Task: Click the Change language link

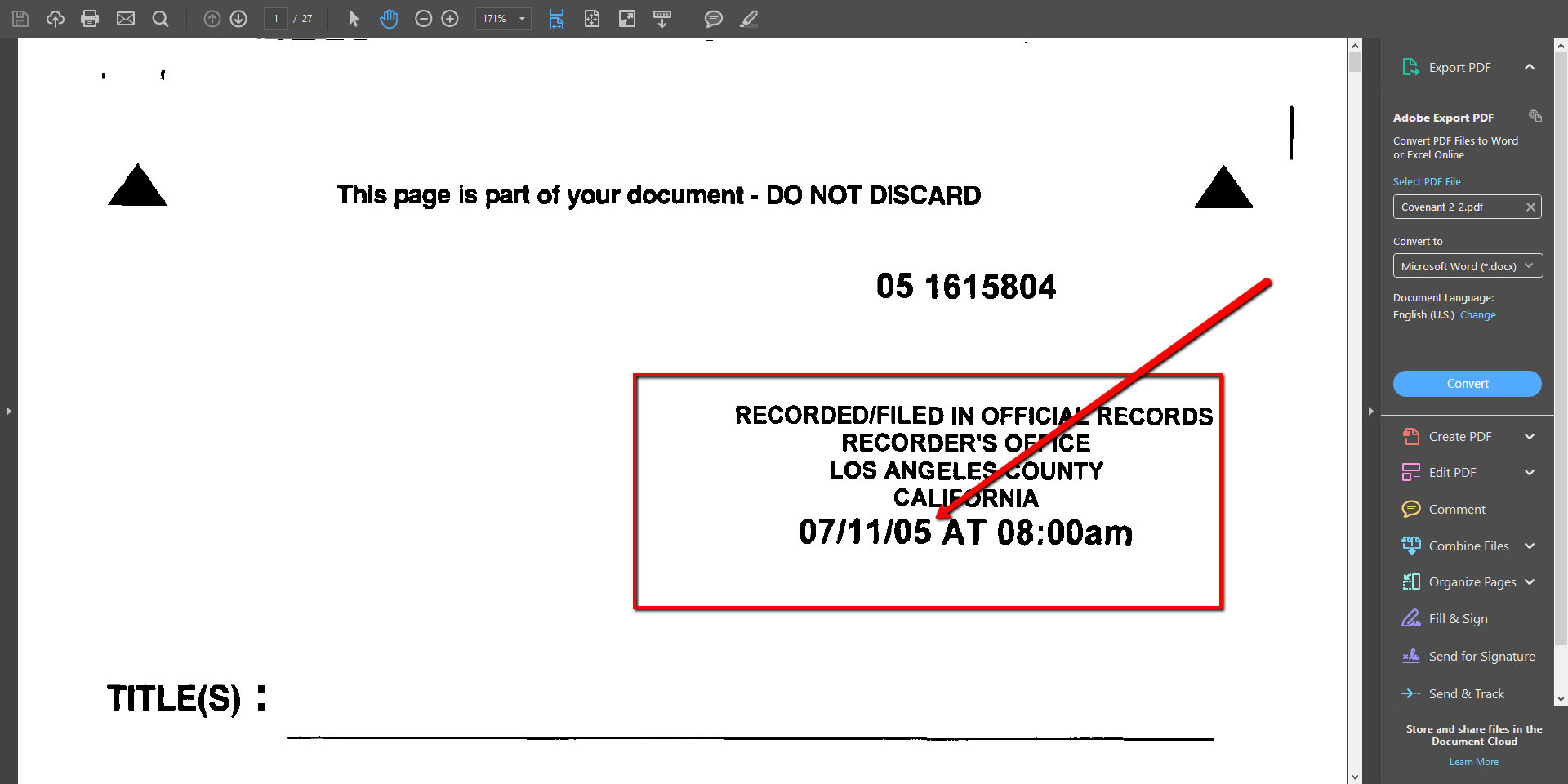Action: point(1477,315)
